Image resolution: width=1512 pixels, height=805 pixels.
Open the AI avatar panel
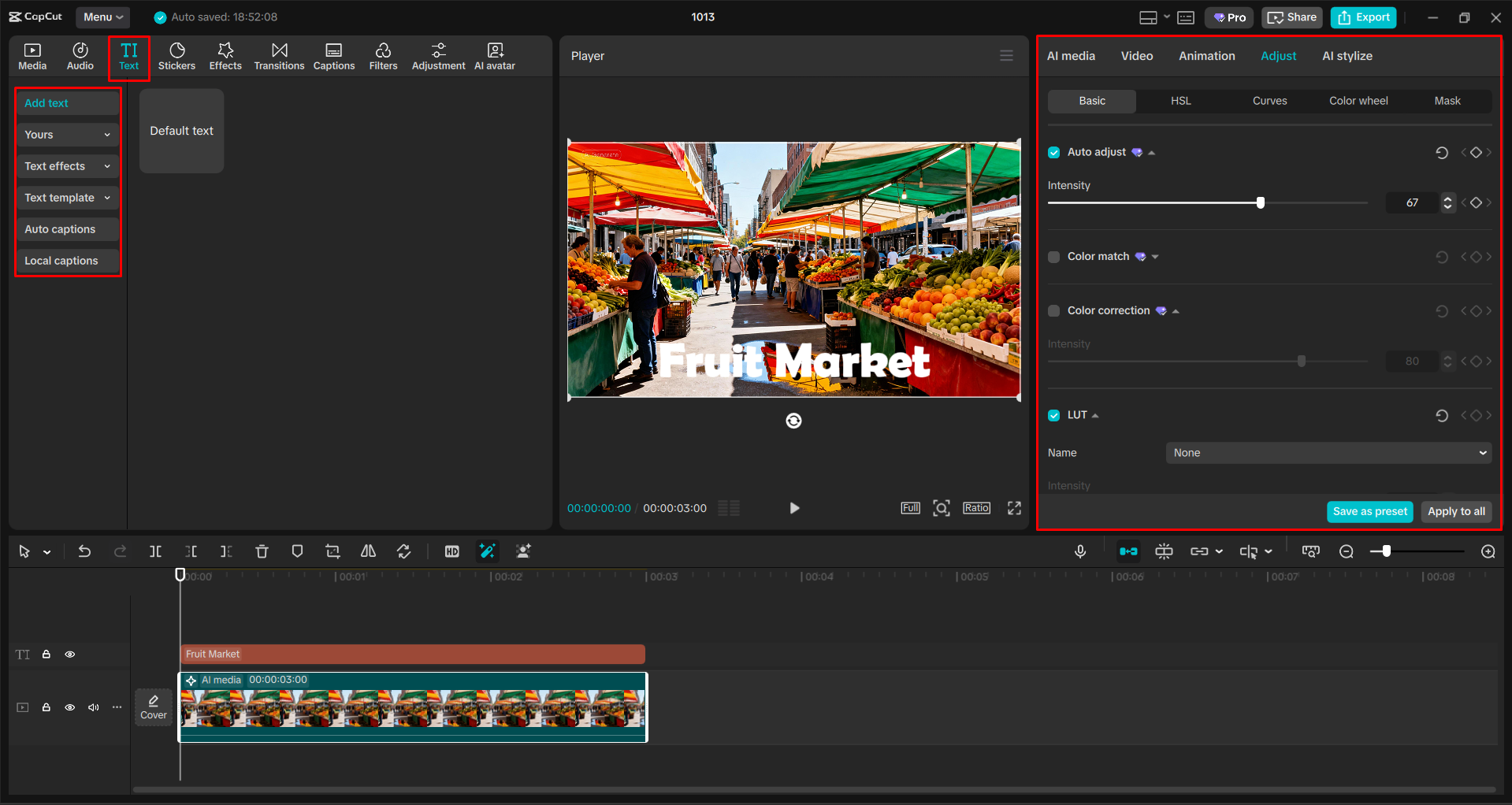(494, 55)
